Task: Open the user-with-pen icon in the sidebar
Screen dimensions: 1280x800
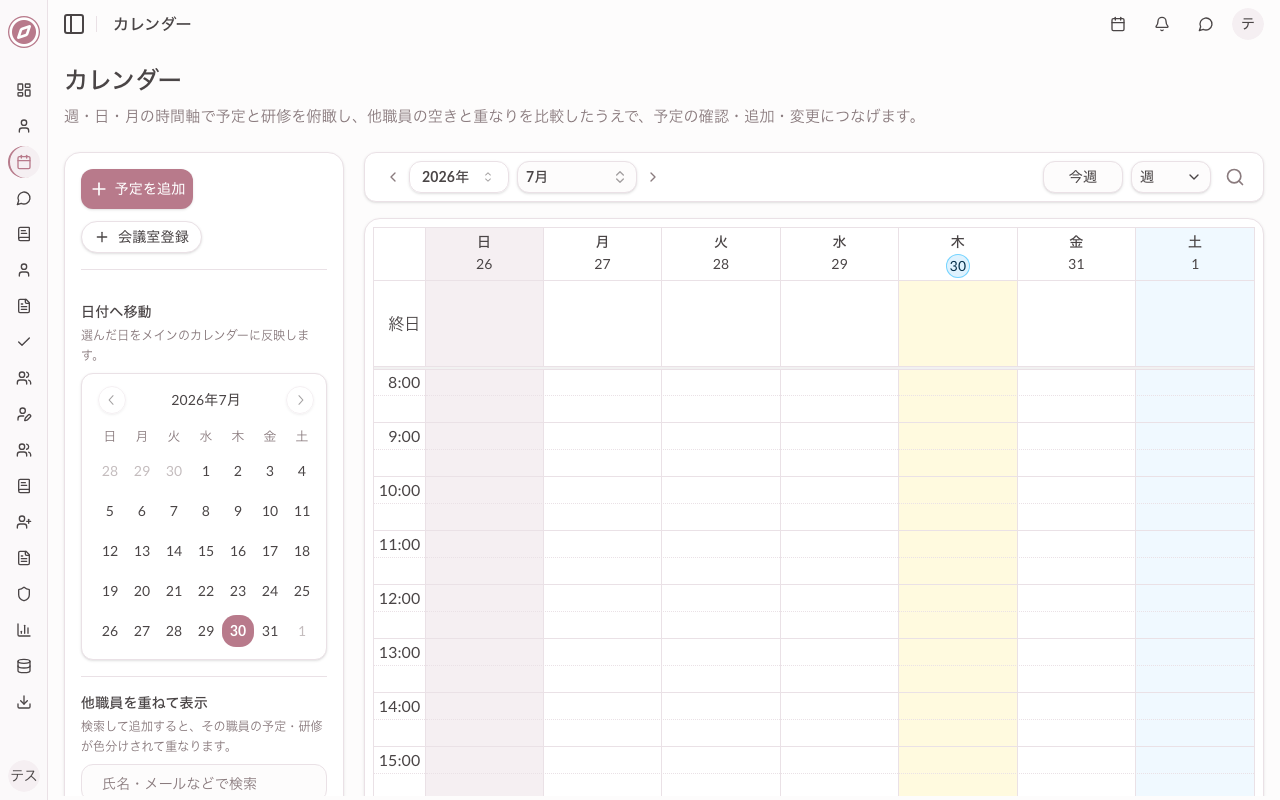Action: pos(24,414)
